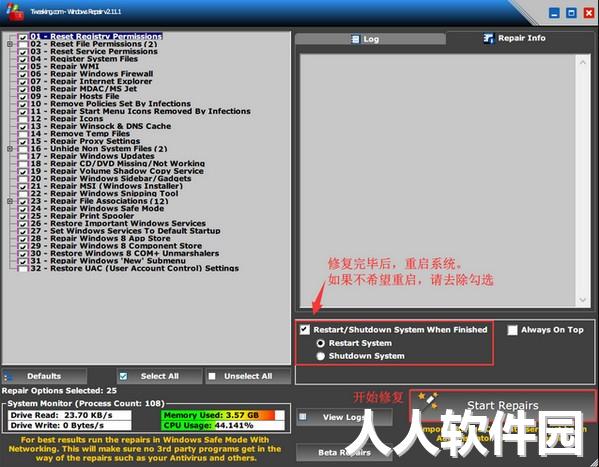Click the Defaults button icon
This screenshot has height=467, width=599.
click(x=8, y=377)
